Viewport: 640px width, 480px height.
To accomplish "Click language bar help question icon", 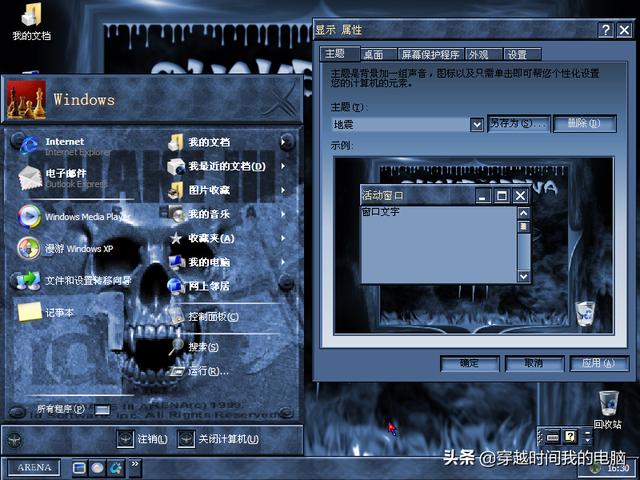I will coord(570,437).
